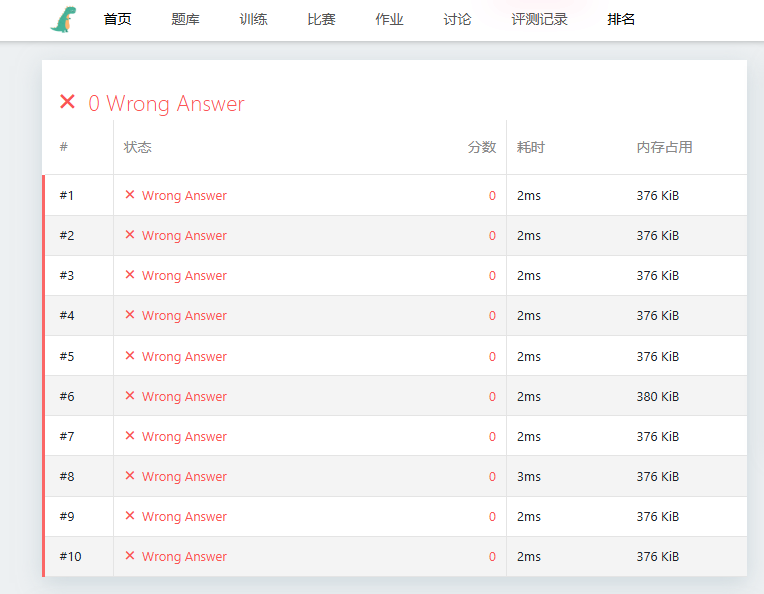Click the red X icon in row #3
Viewport: 764px width, 594px height.
tap(130, 275)
